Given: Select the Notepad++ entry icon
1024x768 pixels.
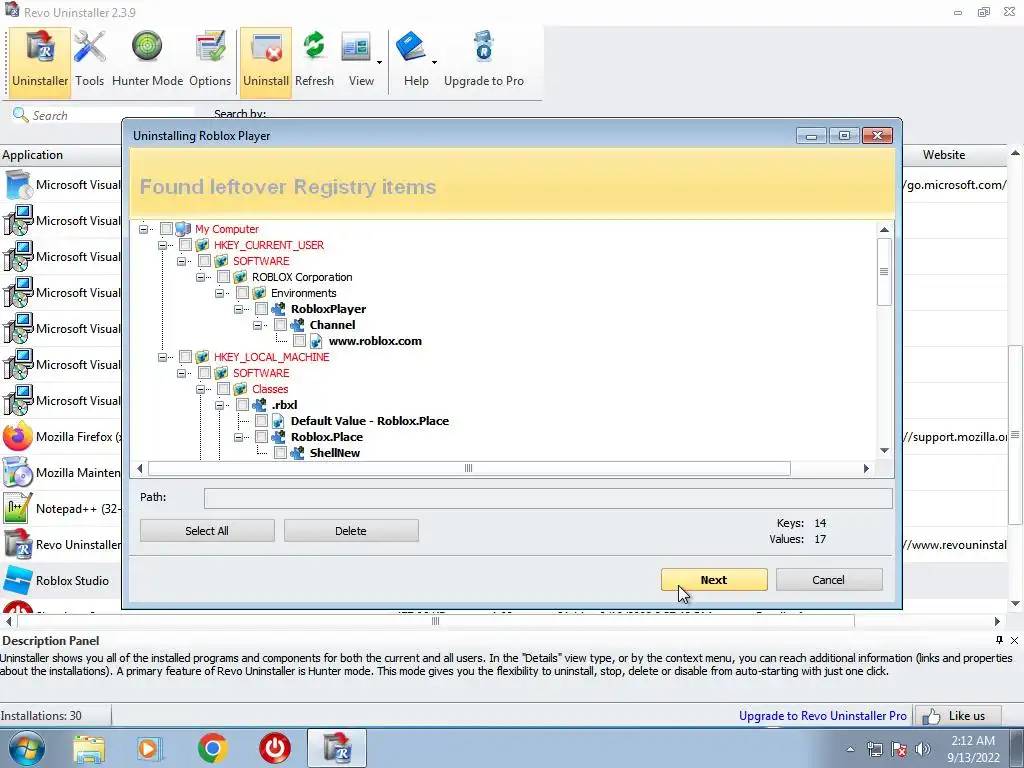Looking at the screenshot, I should pyautogui.click(x=18, y=508).
